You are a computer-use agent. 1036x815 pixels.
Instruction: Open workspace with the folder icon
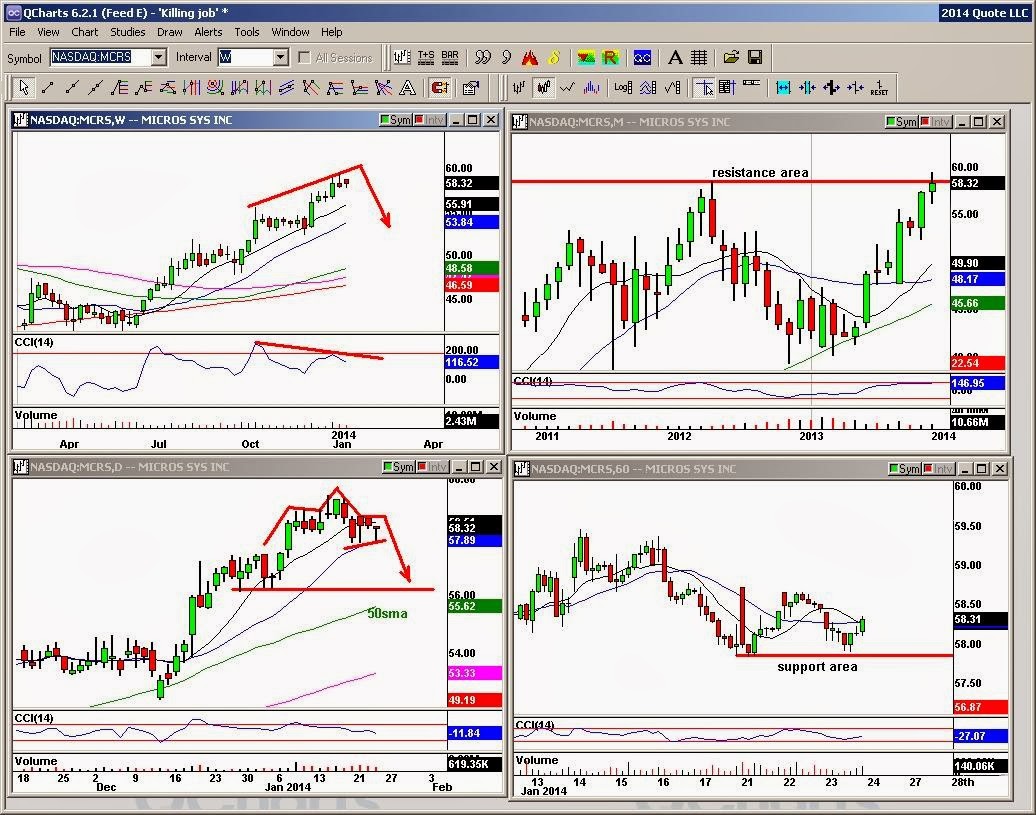(731, 57)
